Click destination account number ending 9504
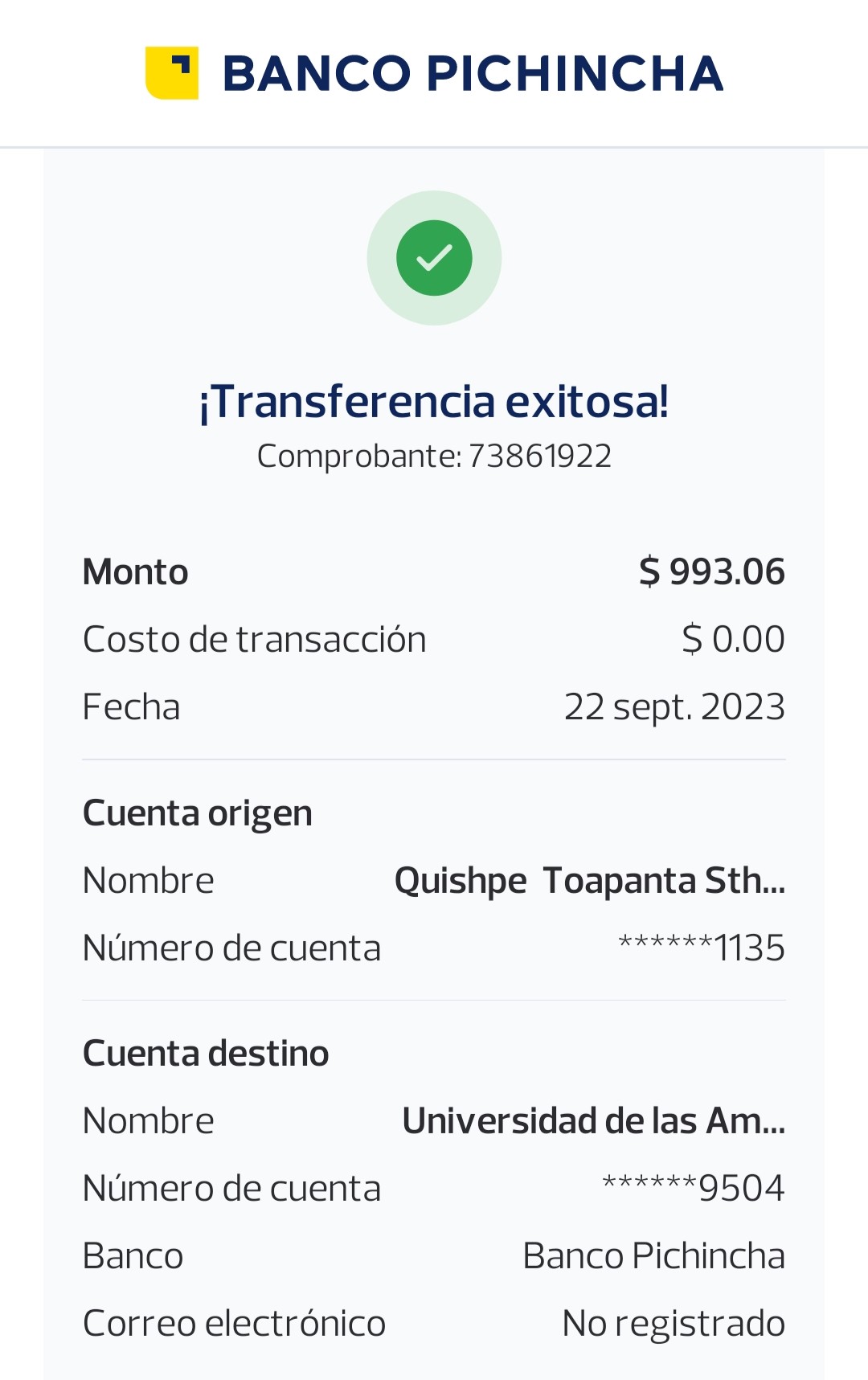 tap(693, 1189)
